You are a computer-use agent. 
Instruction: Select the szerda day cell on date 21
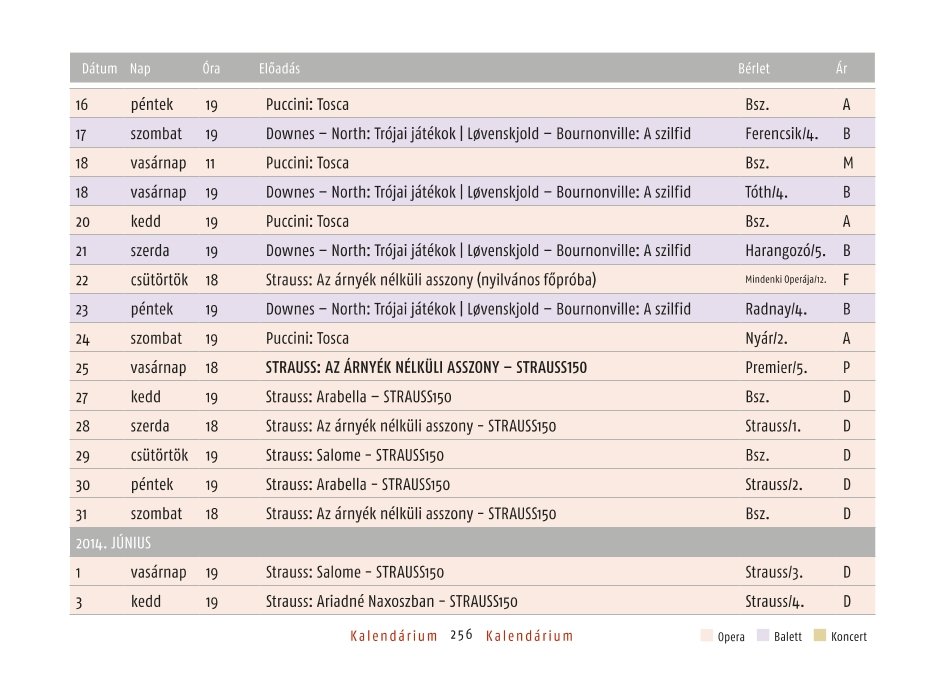coord(150,251)
